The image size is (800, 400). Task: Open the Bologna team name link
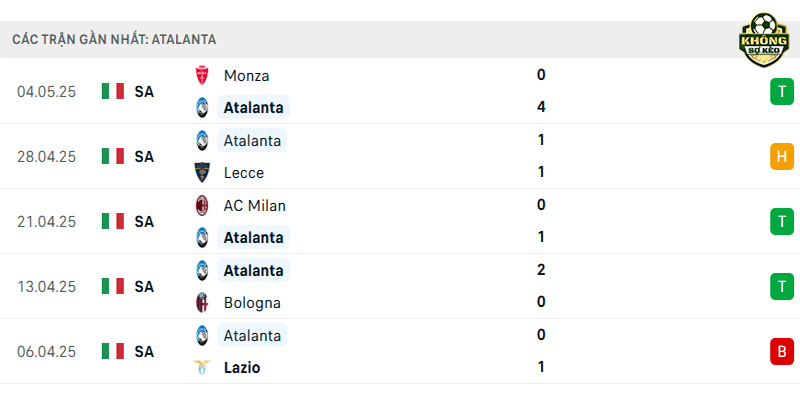pyautogui.click(x=252, y=303)
